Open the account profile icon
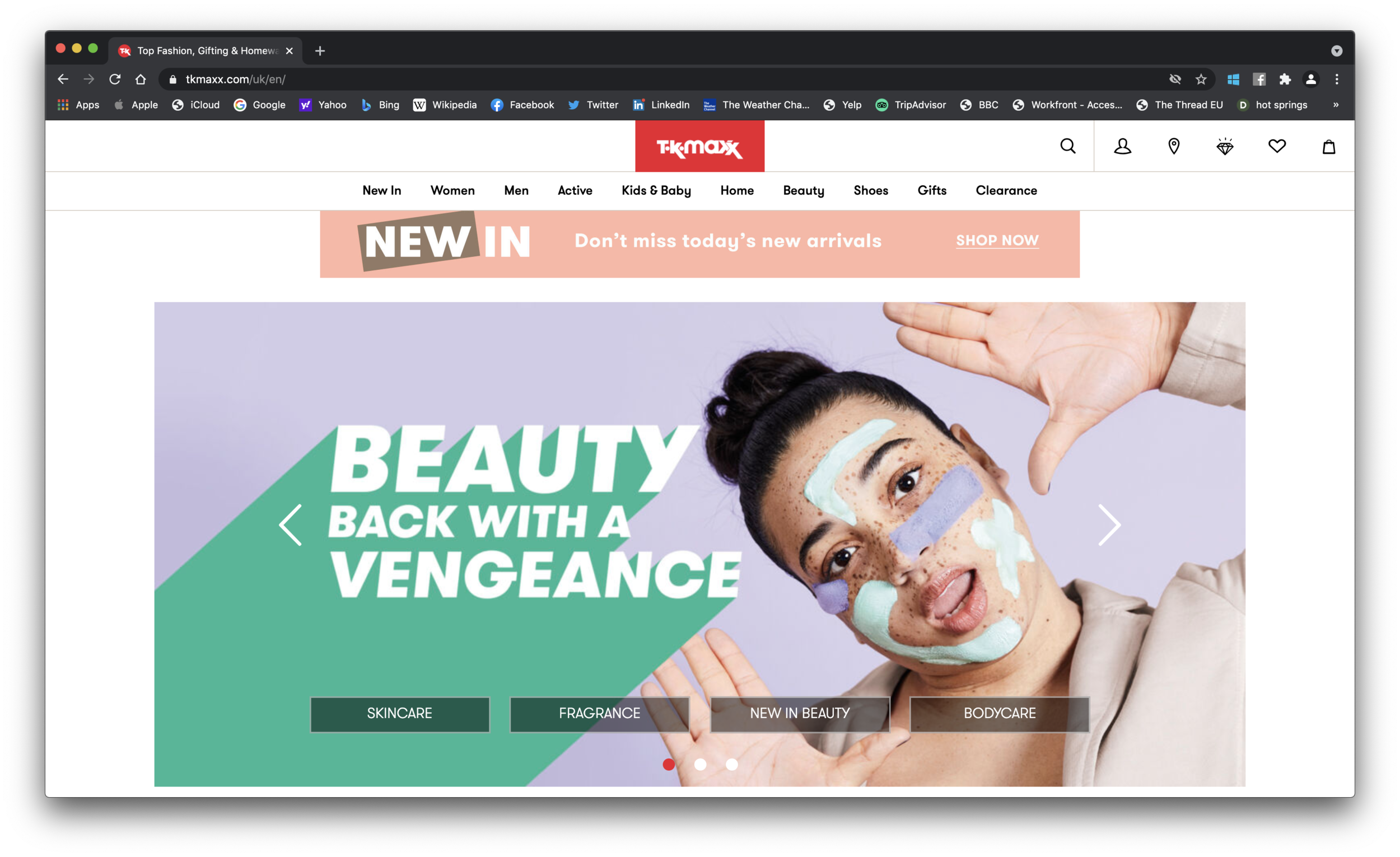 pyautogui.click(x=1122, y=147)
